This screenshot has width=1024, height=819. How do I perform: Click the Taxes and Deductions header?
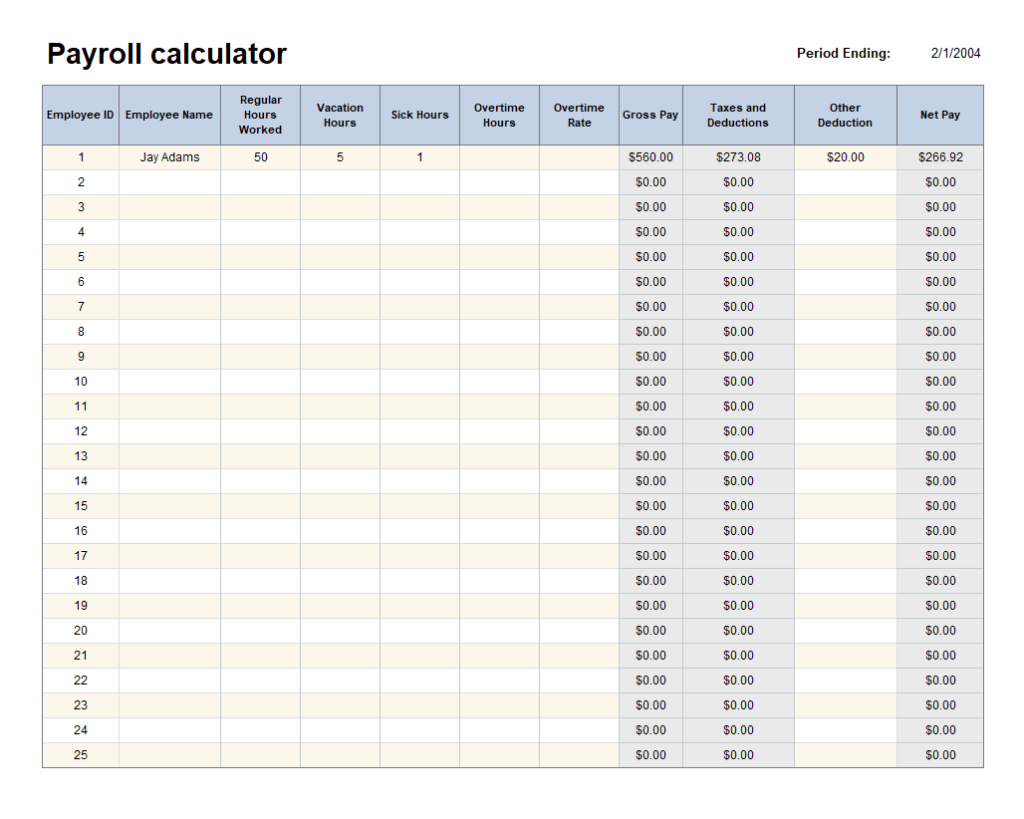coord(738,115)
